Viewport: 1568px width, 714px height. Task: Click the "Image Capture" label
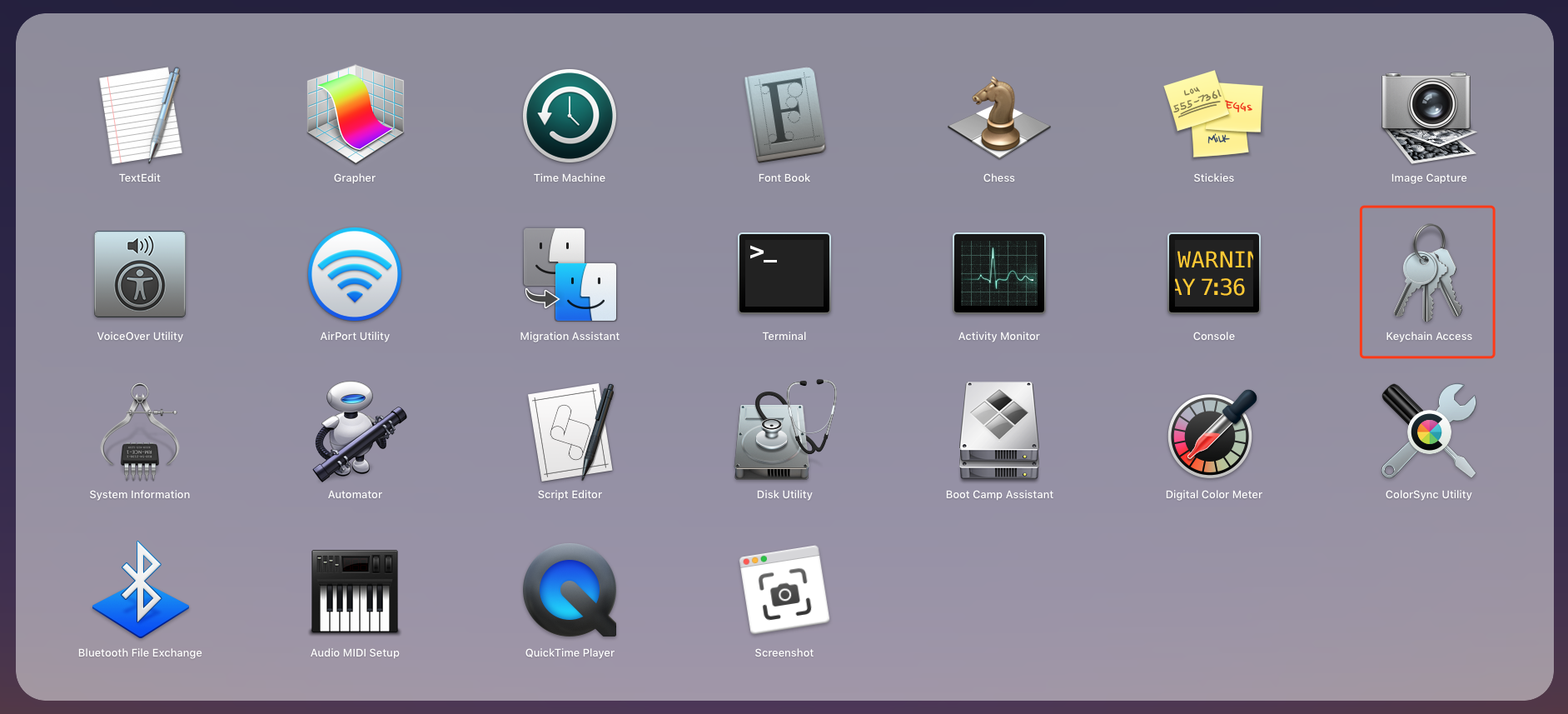[1429, 178]
